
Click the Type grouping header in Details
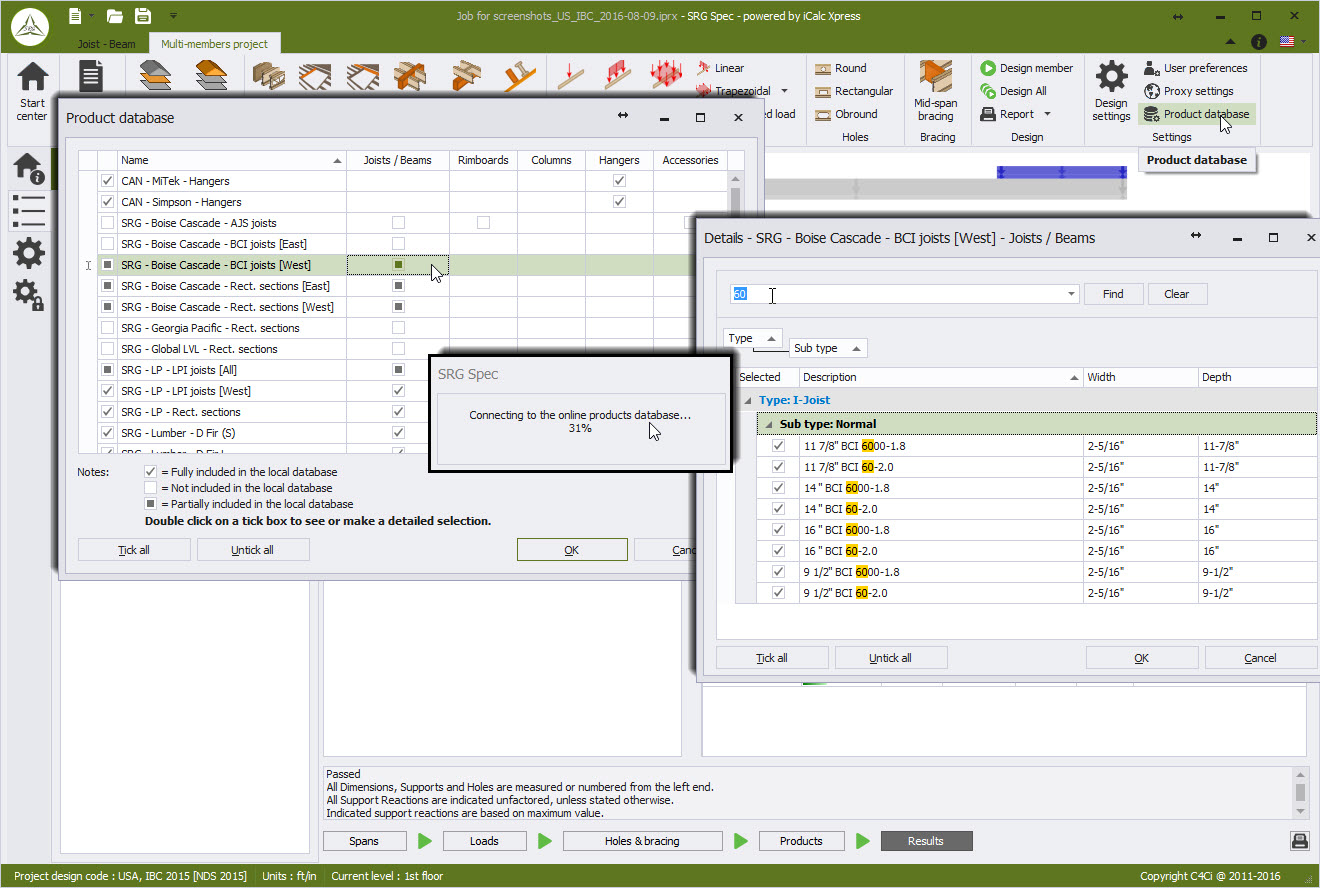coord(752,338)
